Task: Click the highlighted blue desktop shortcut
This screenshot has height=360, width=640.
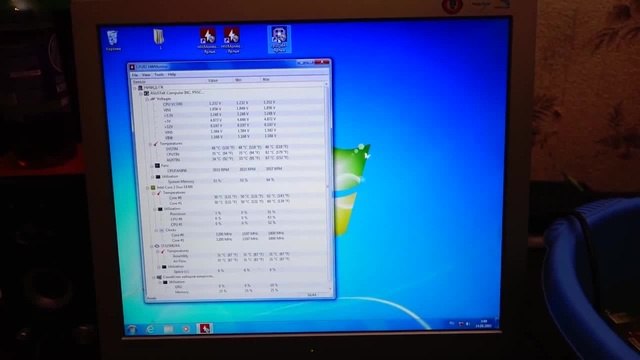Action: 279,39
